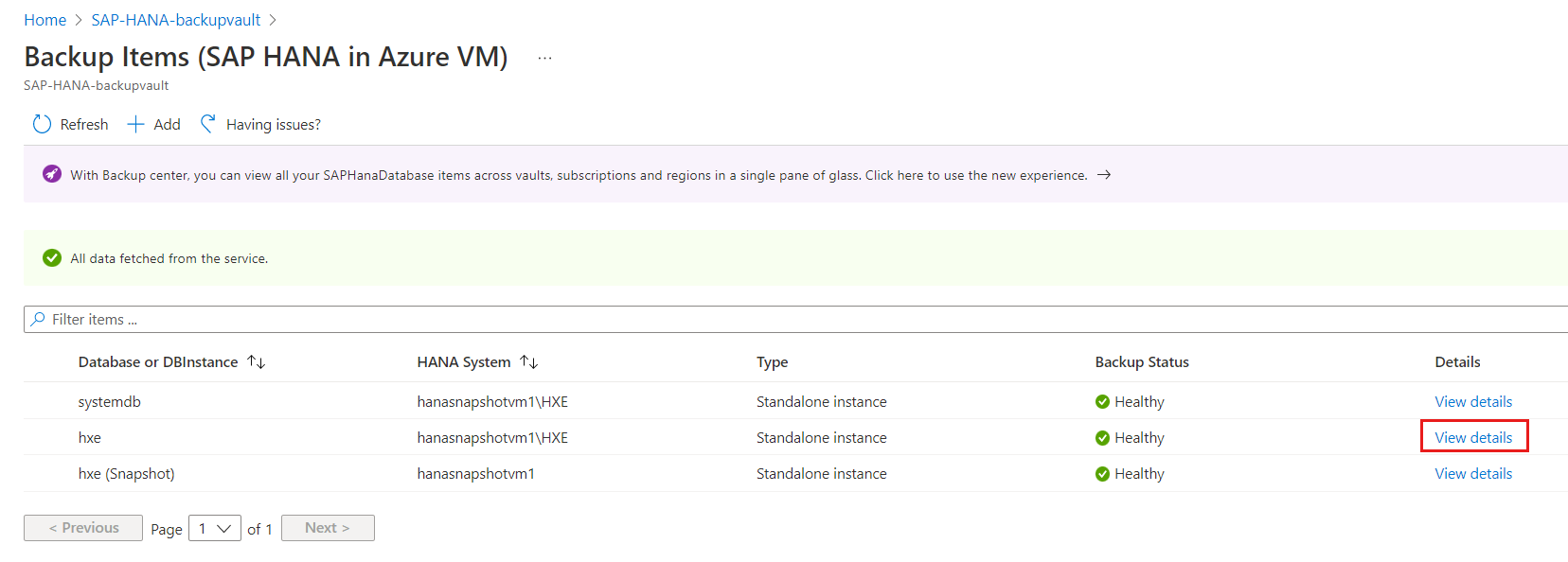The width and height of the screenshot is (1568, 562).
Task: Click the green success check icon
Action: (52, 258)
